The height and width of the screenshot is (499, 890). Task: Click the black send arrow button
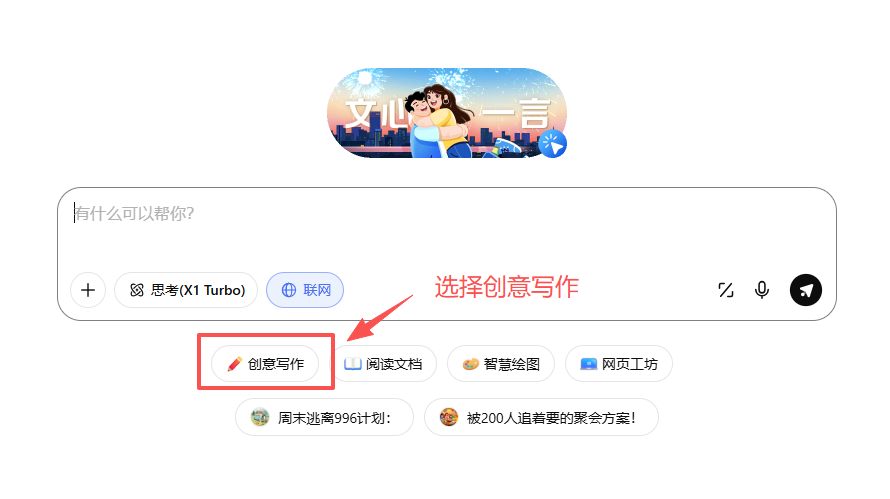pos(805,290)
